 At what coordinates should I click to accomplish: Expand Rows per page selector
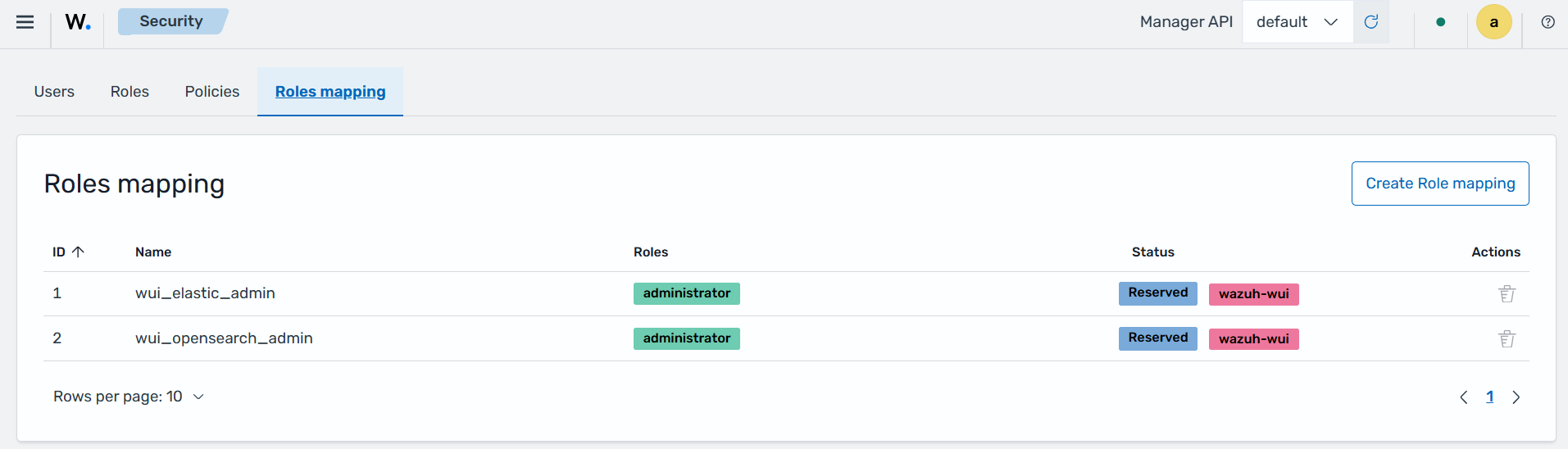(129, 397)
